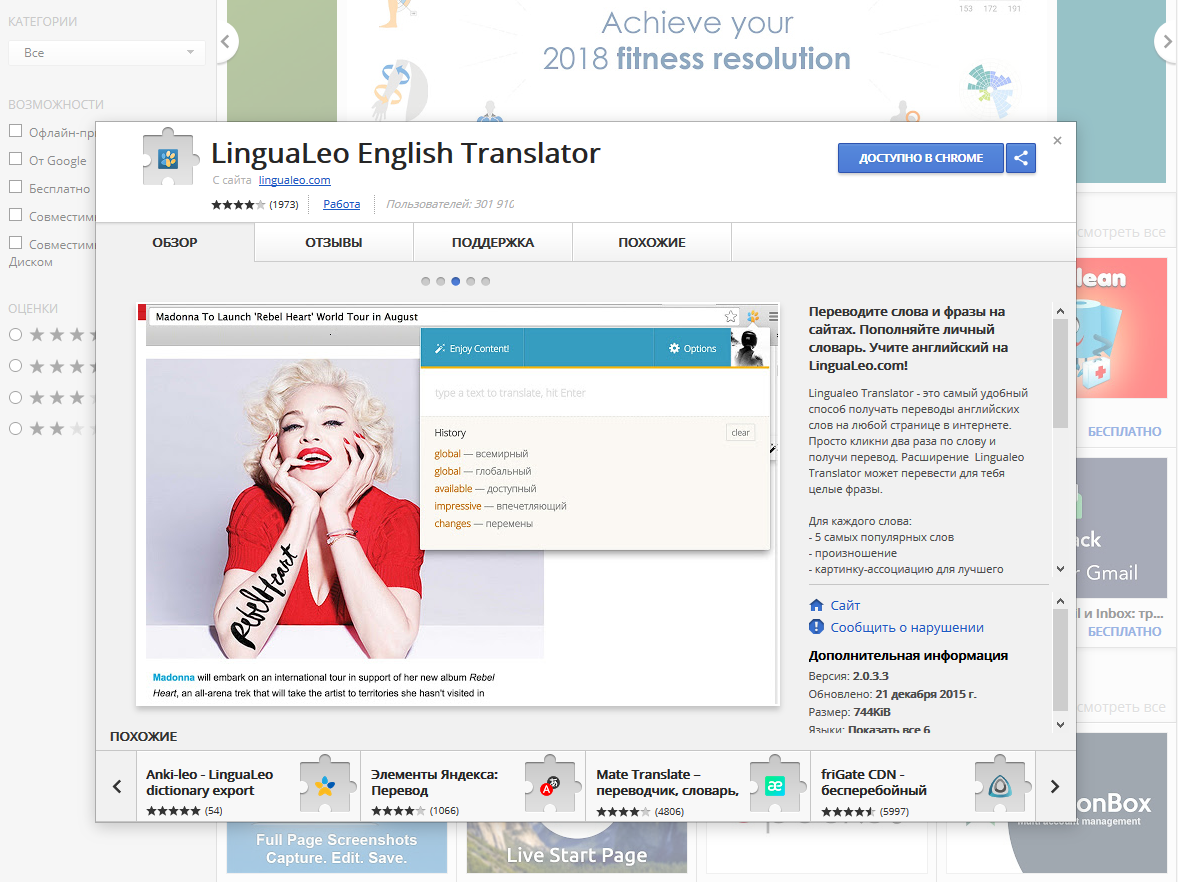This screenshot has width=1178, height=882.
Task: Click the Элементы Яндекса Перевод icon
Action: (x=551, y=784)
